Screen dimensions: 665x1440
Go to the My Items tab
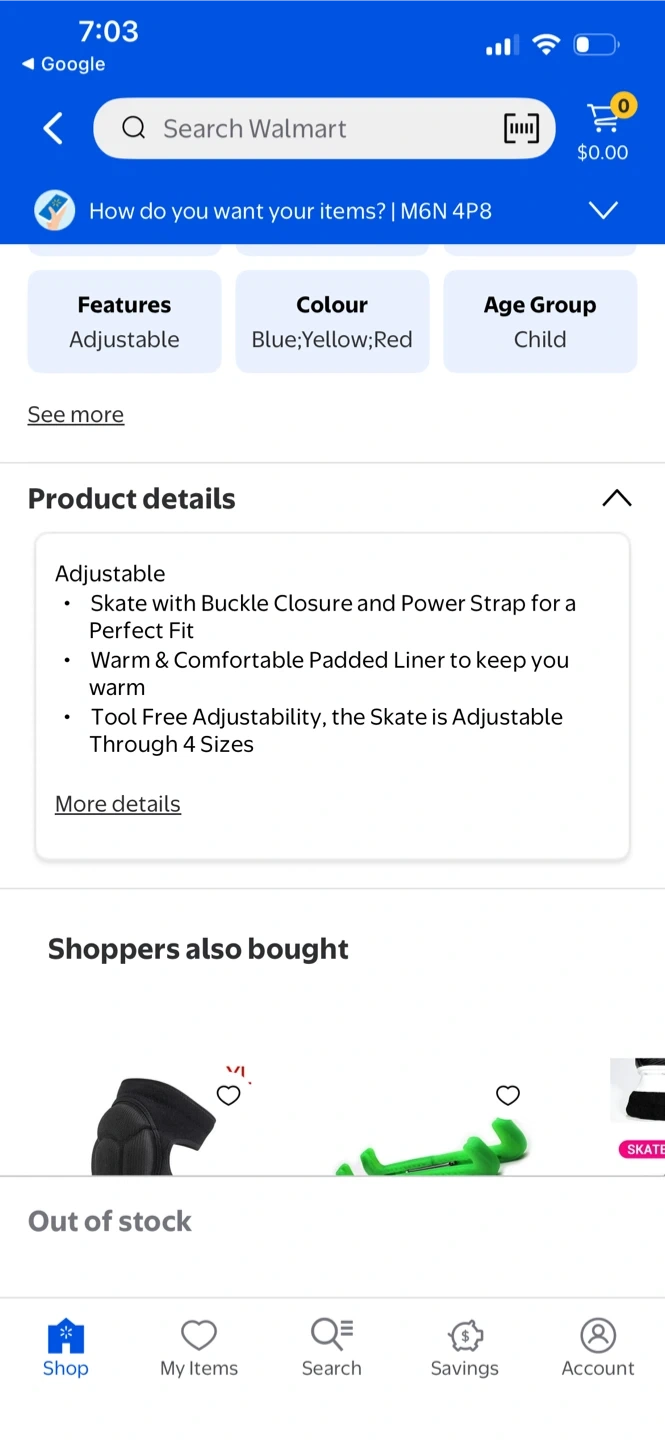[199, 1347]
